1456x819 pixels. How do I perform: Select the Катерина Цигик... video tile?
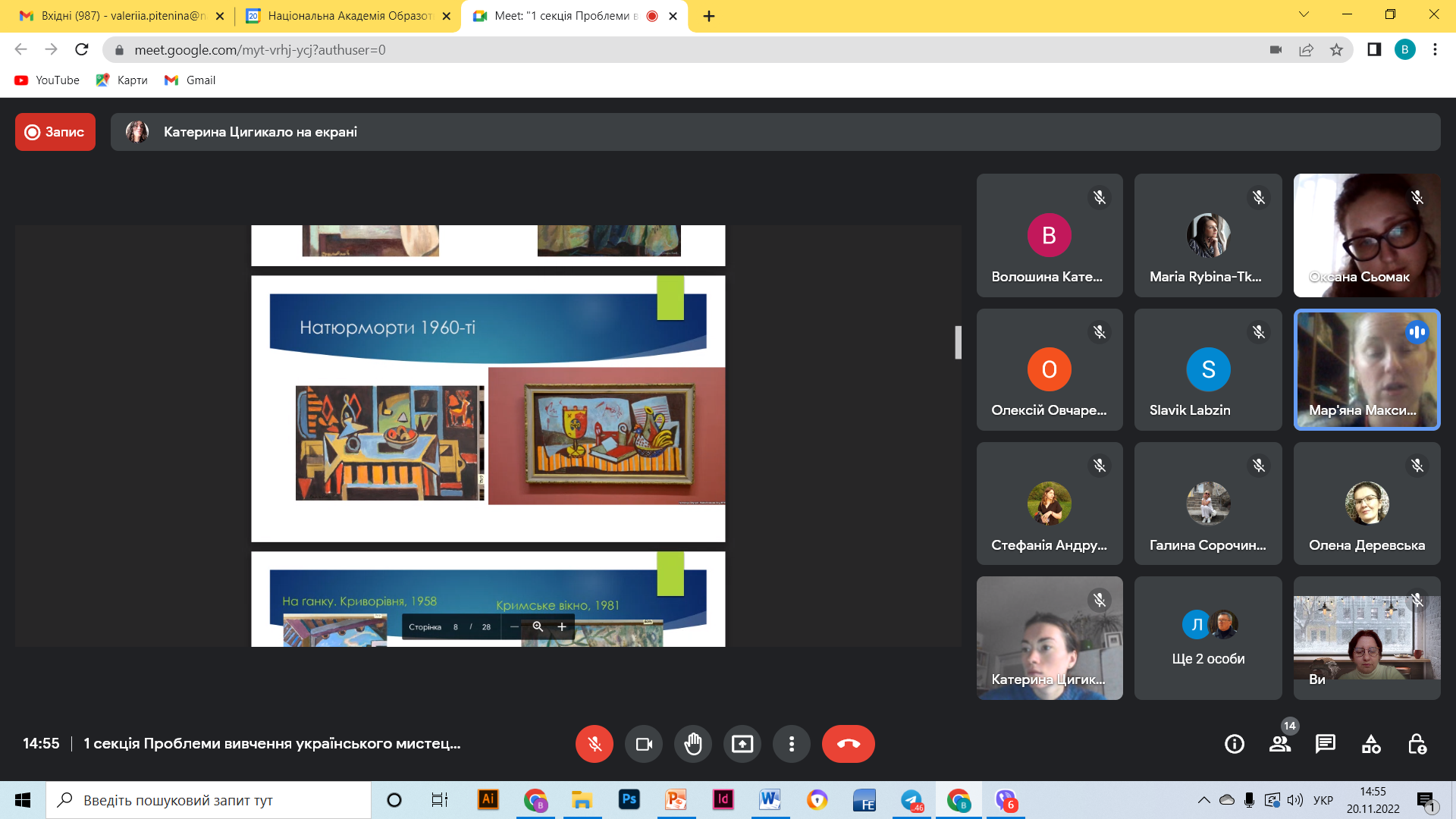[x=1050, y=638]
